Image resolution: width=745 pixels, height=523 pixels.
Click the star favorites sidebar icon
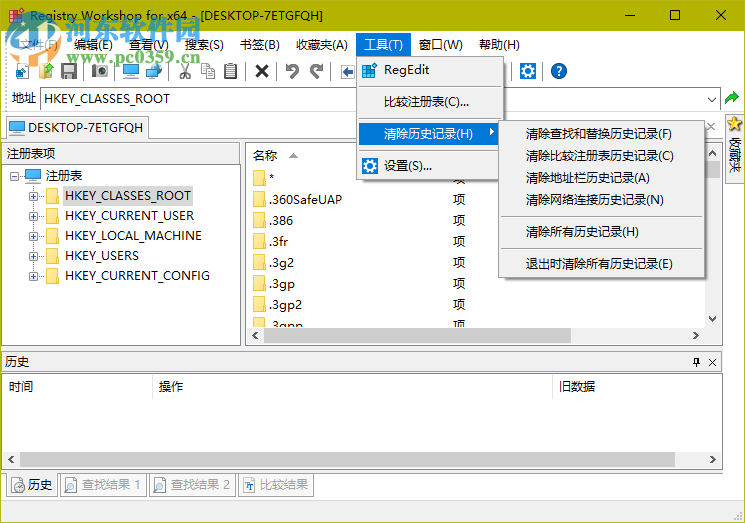click(x=735, y=124)
